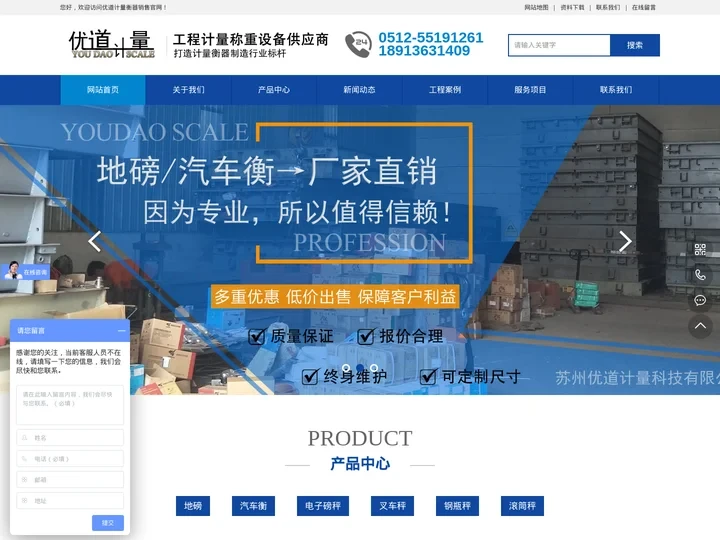The height and width of the screenshot is (540, 720).
Task: Click the mobile number 18913631409
Action: tap(424, 51)
